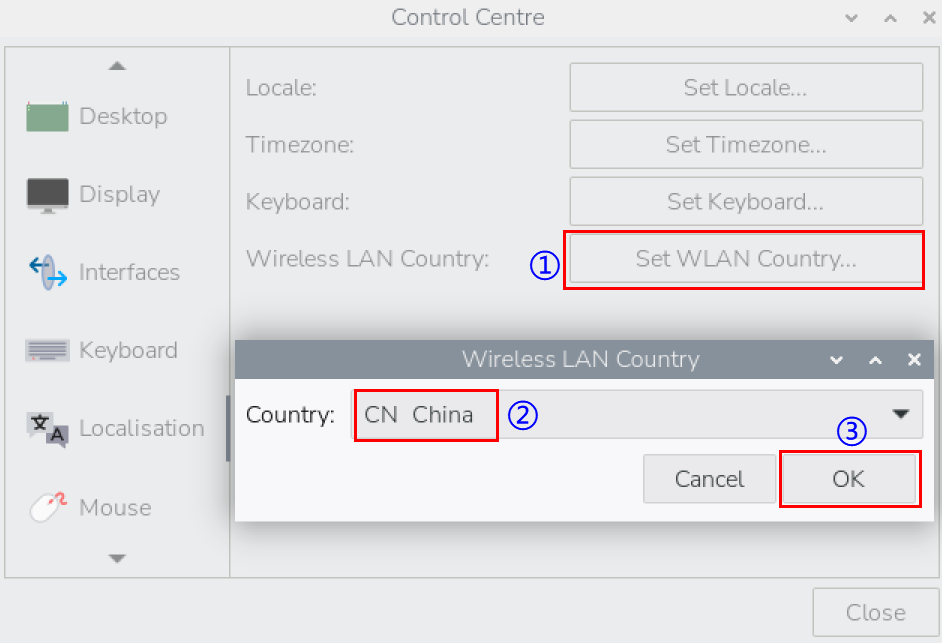This screenshot has height=643, width=942.
Task: Open the Set Locale dialog
Action: click(745, 88)
